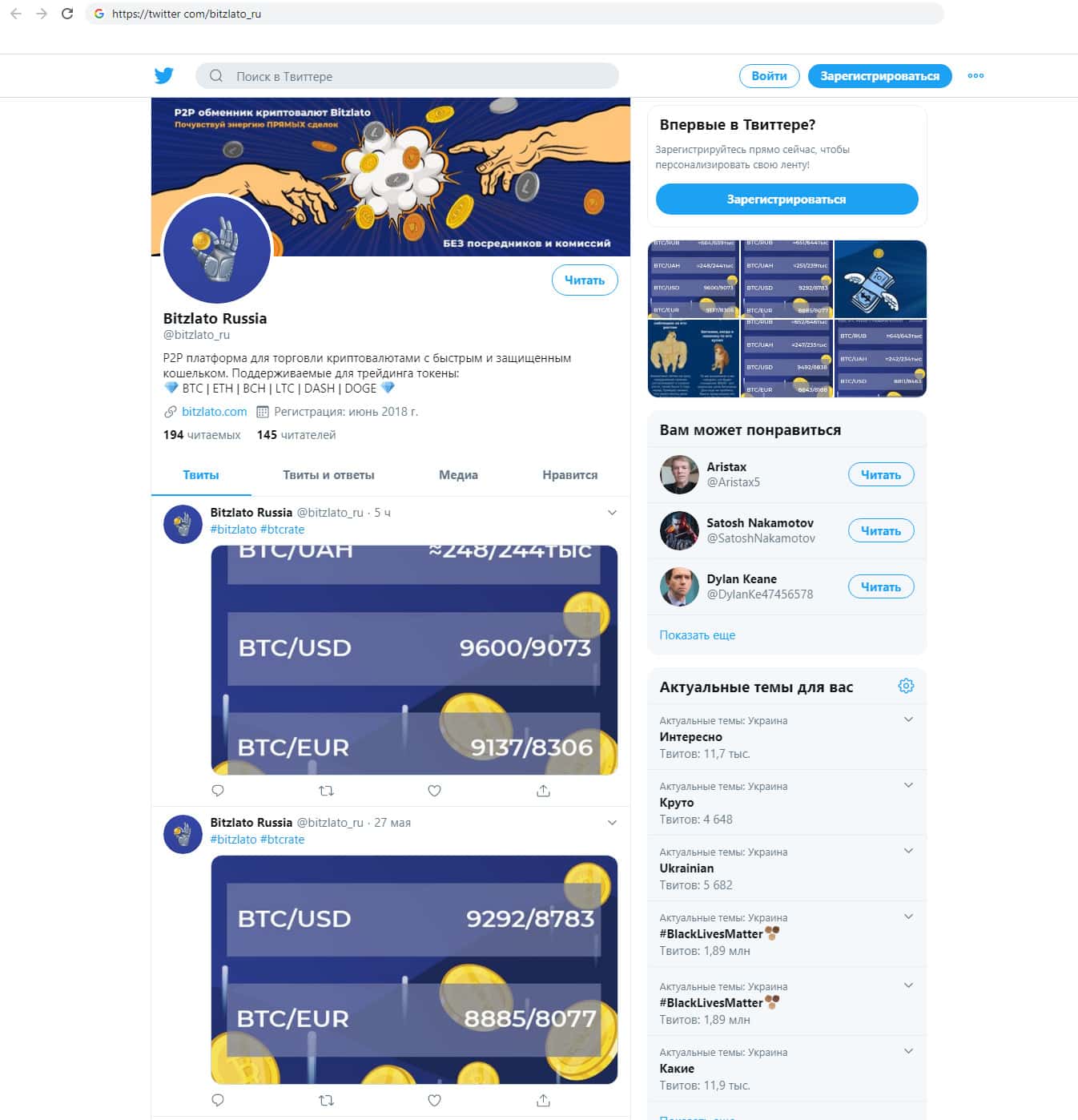This screenshot has height=1120, width=1078.
Task: Open the bitzlato.com profile link
Action: (214, 412)
